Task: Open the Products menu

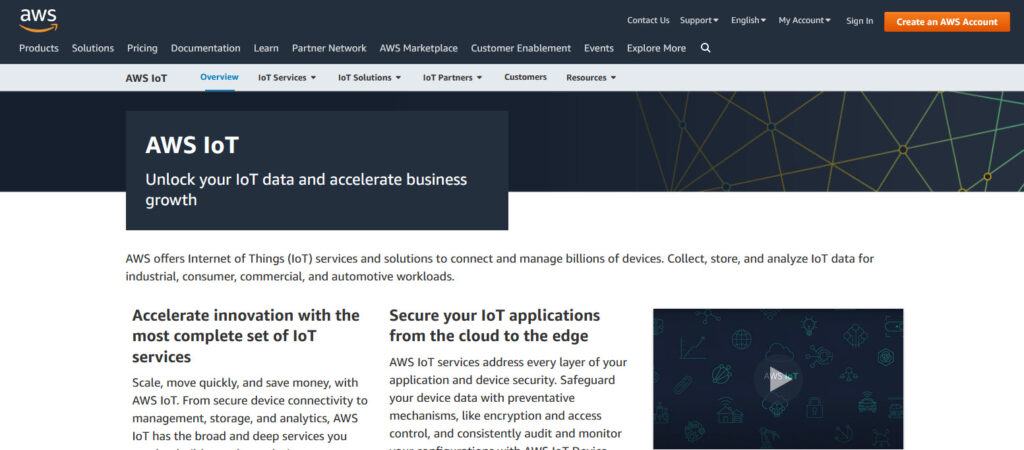Action: (39, 48)
